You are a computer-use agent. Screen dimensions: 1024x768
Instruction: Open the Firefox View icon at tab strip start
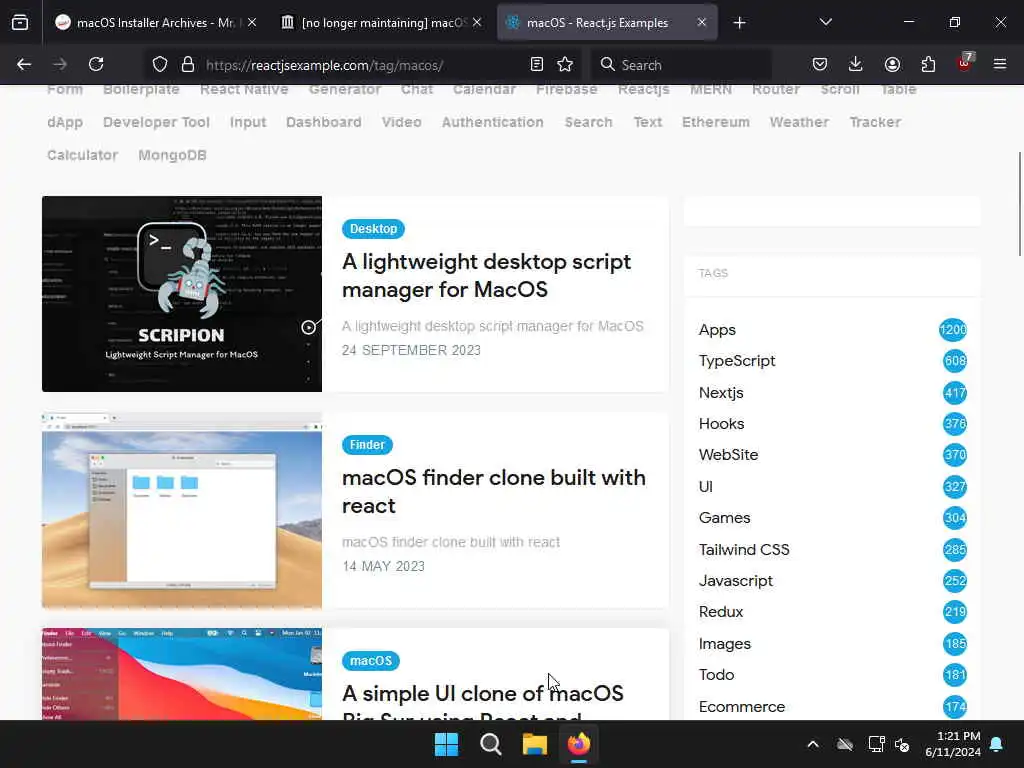click(20, 23)
